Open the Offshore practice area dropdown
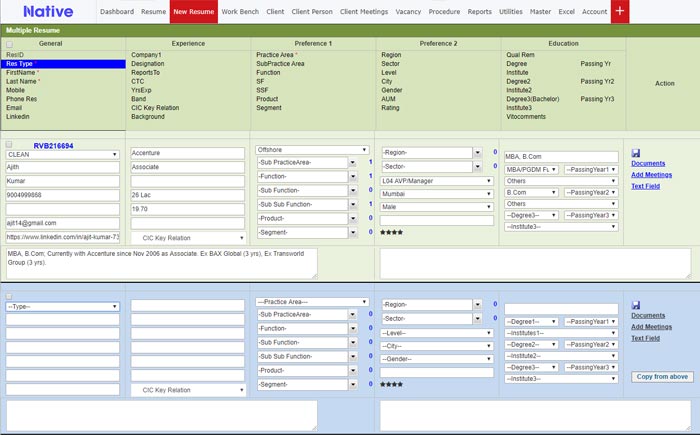The width and height of the screenshot is (700, 435). (312, 150)
